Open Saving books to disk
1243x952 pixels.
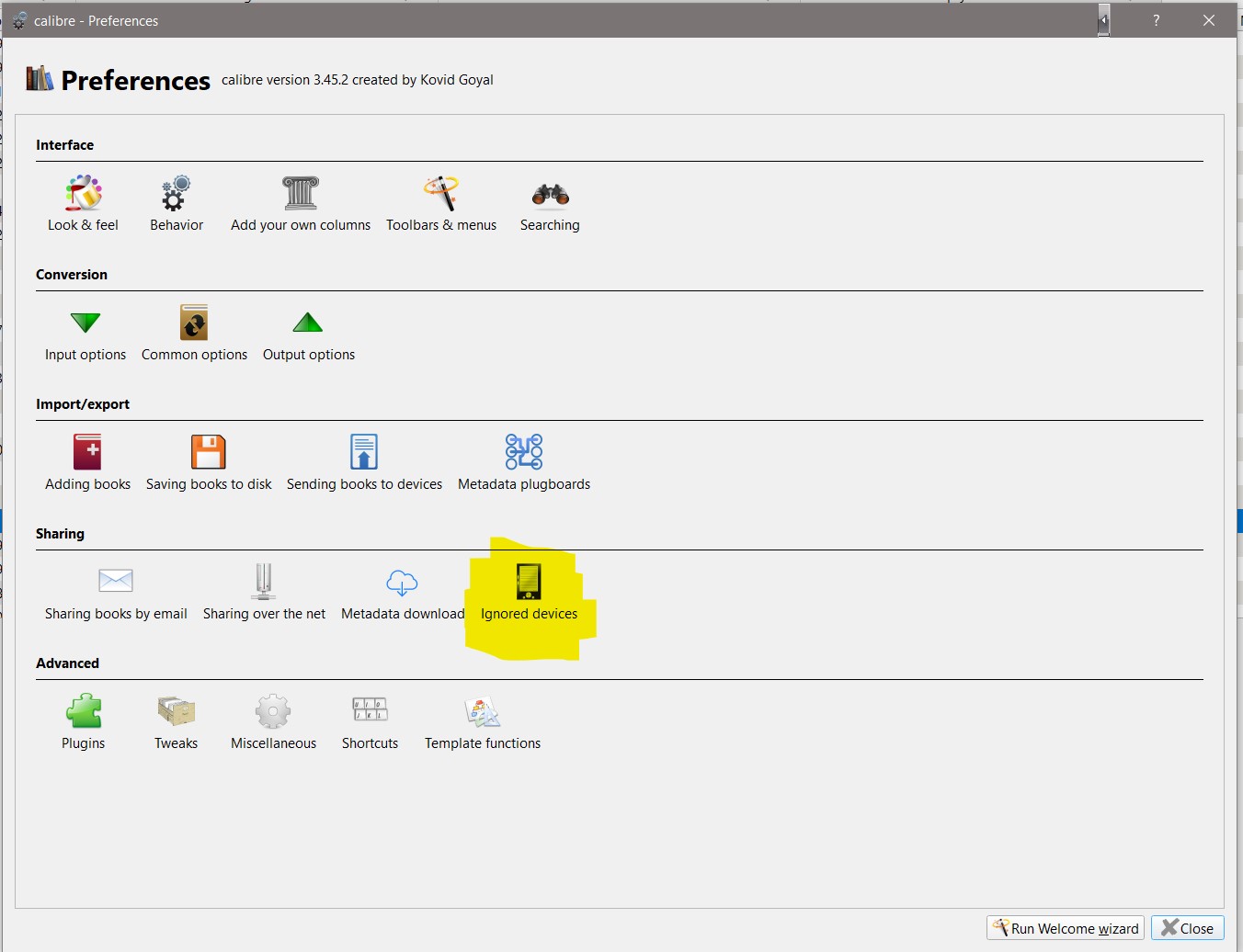point(209,463)
